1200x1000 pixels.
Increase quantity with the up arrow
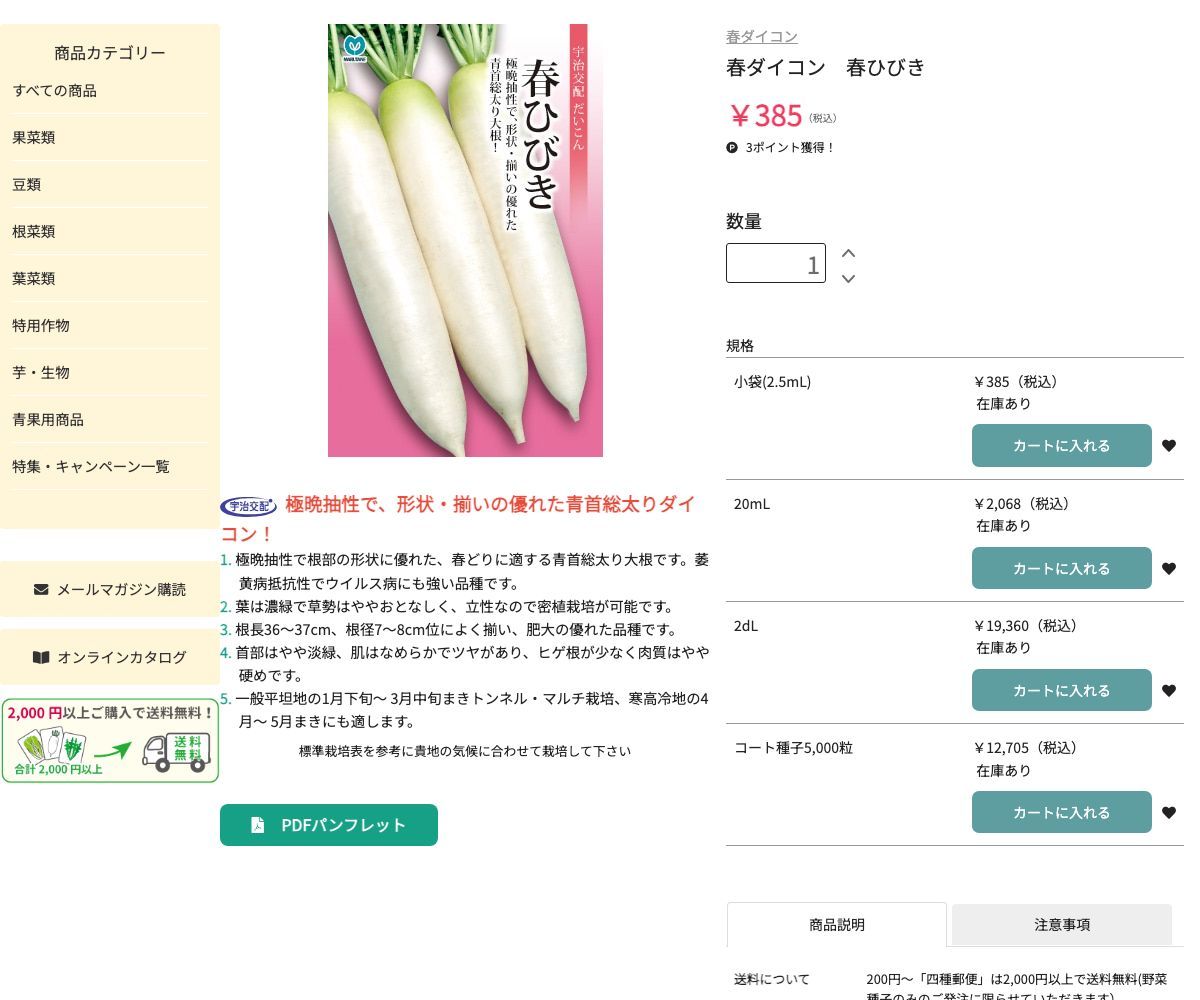848,253
